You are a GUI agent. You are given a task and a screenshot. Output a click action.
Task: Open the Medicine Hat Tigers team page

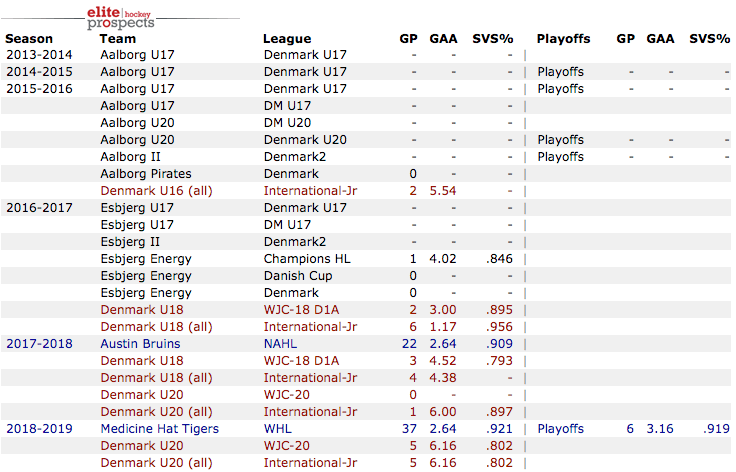(x=158, y=428)
